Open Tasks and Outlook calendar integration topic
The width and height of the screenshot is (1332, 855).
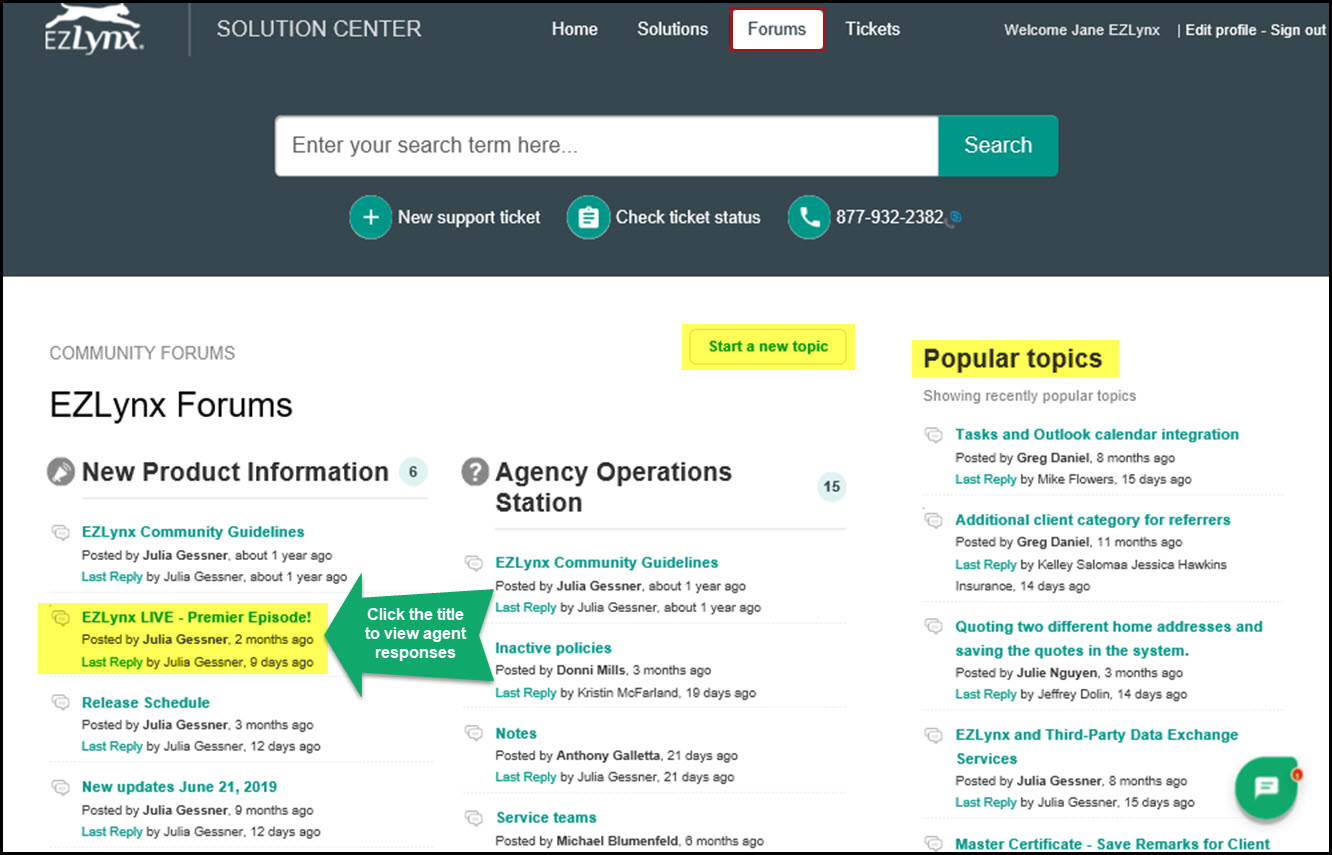pos(1097,435)
